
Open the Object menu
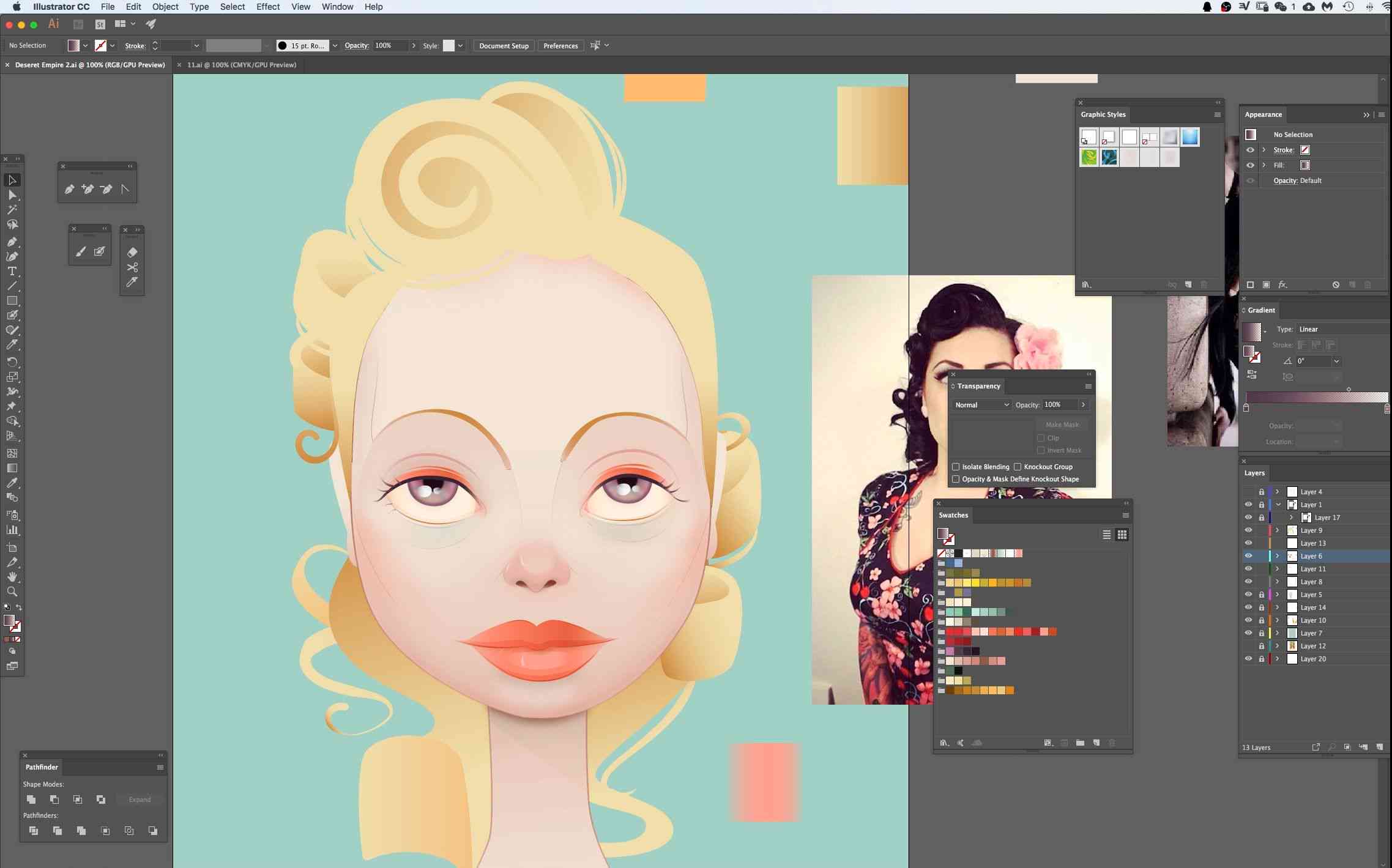pyautogui.click(x=165, y=7)
